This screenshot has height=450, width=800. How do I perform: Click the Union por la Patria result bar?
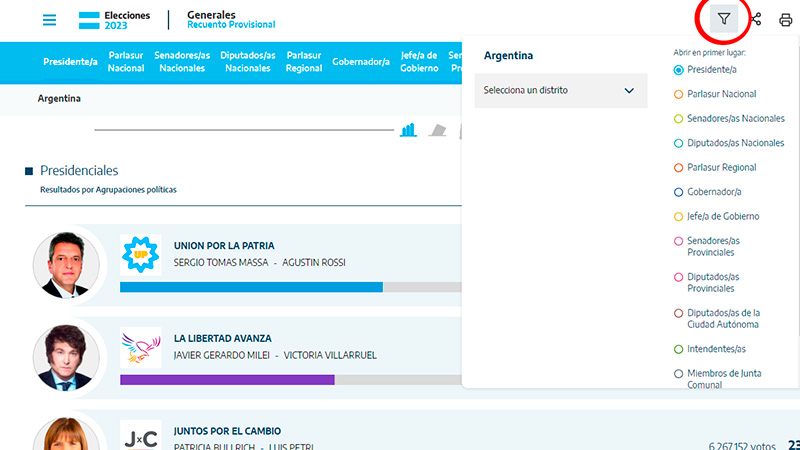(252, 287)
